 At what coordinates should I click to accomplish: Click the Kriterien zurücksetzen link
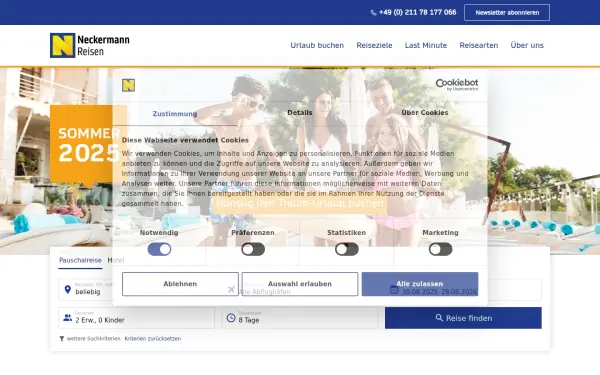(x=153, y=339)
